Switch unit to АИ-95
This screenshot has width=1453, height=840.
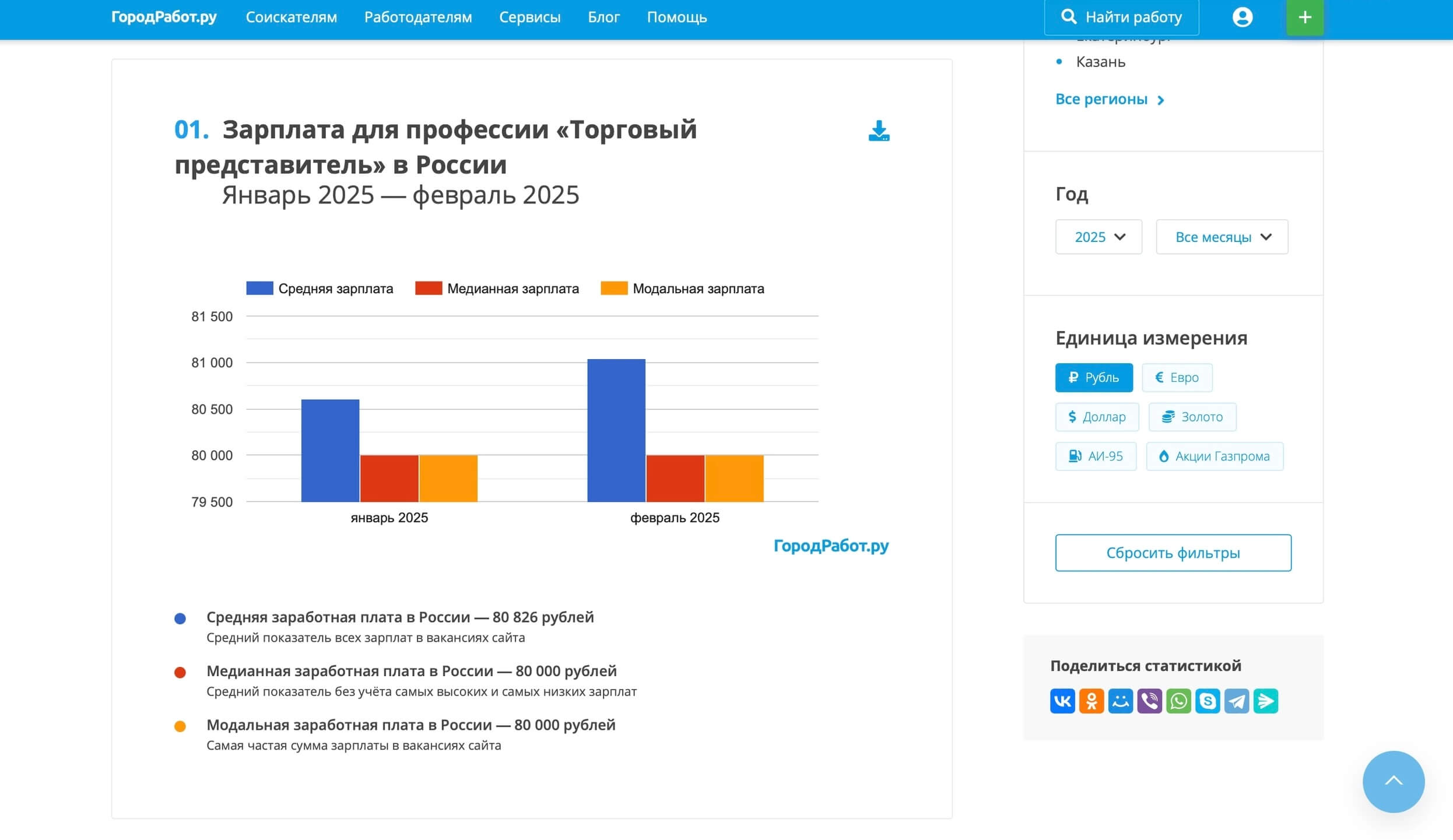(x=1096, y=456)
